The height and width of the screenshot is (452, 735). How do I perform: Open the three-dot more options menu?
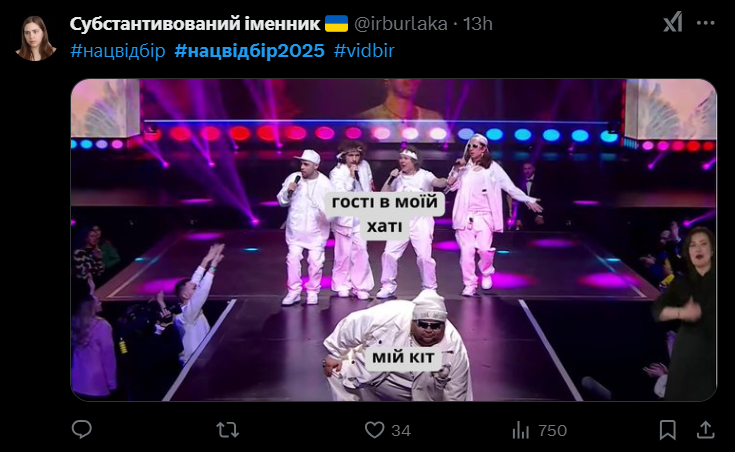tap(705, 23)
